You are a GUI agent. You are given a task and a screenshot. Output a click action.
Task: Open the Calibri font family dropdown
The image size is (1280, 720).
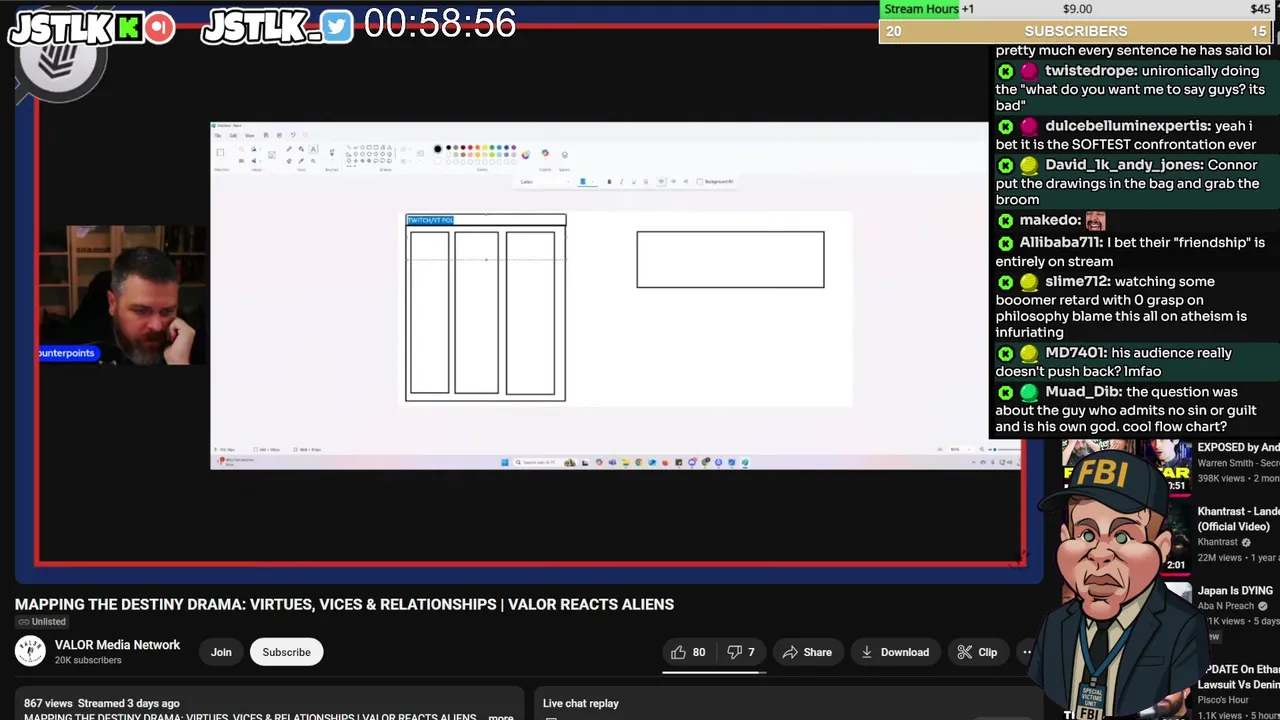pyautogui.click(x=546, y=181)
